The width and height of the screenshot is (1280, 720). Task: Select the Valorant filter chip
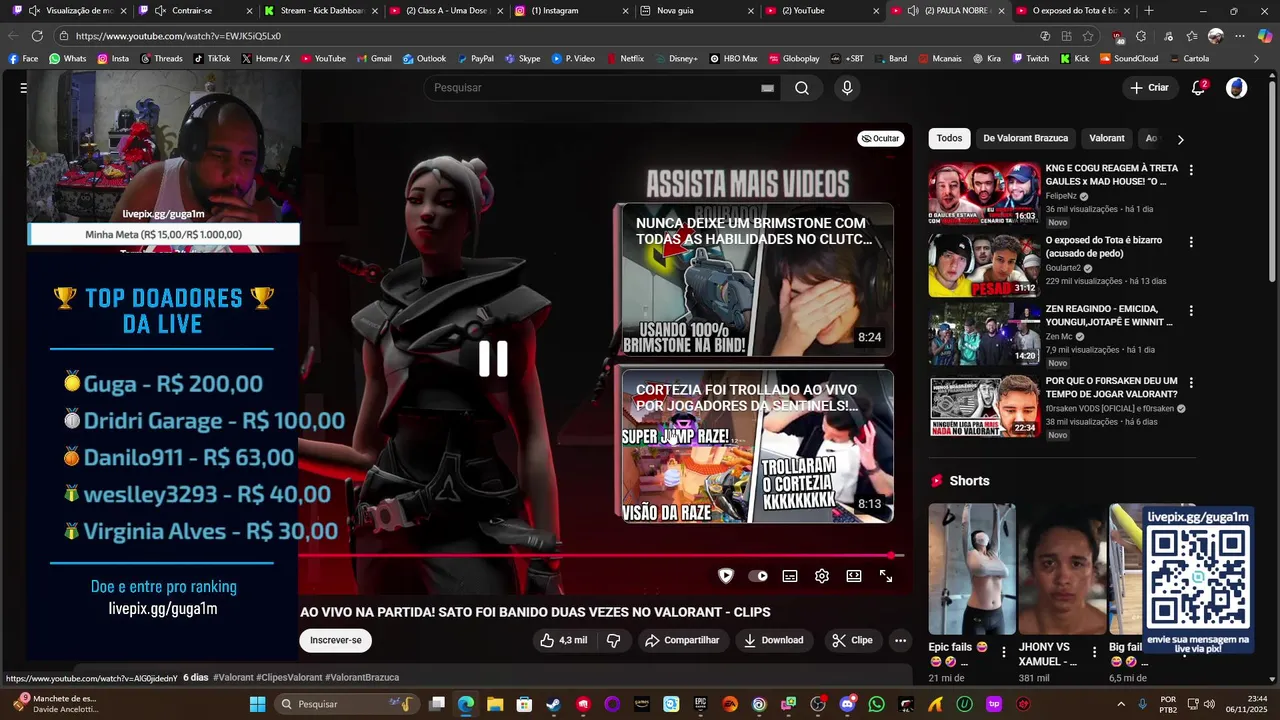pos(1106,138)
